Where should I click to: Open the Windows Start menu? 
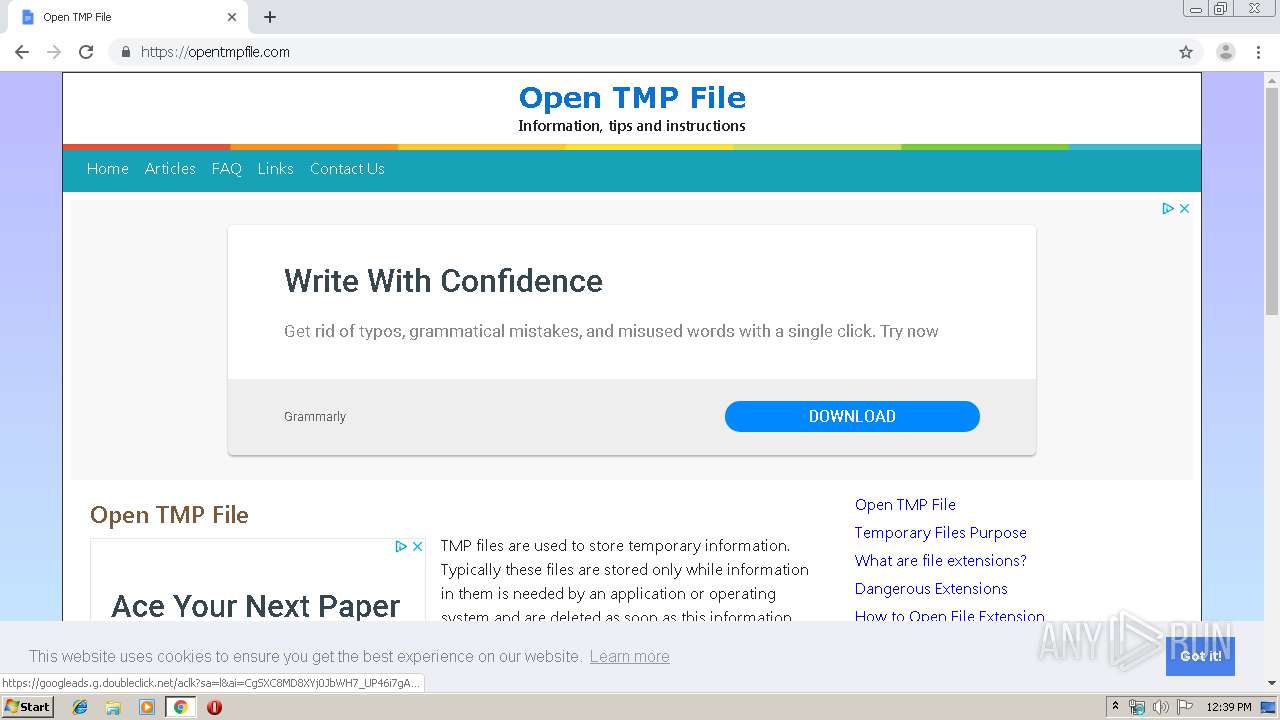point(27,707)
